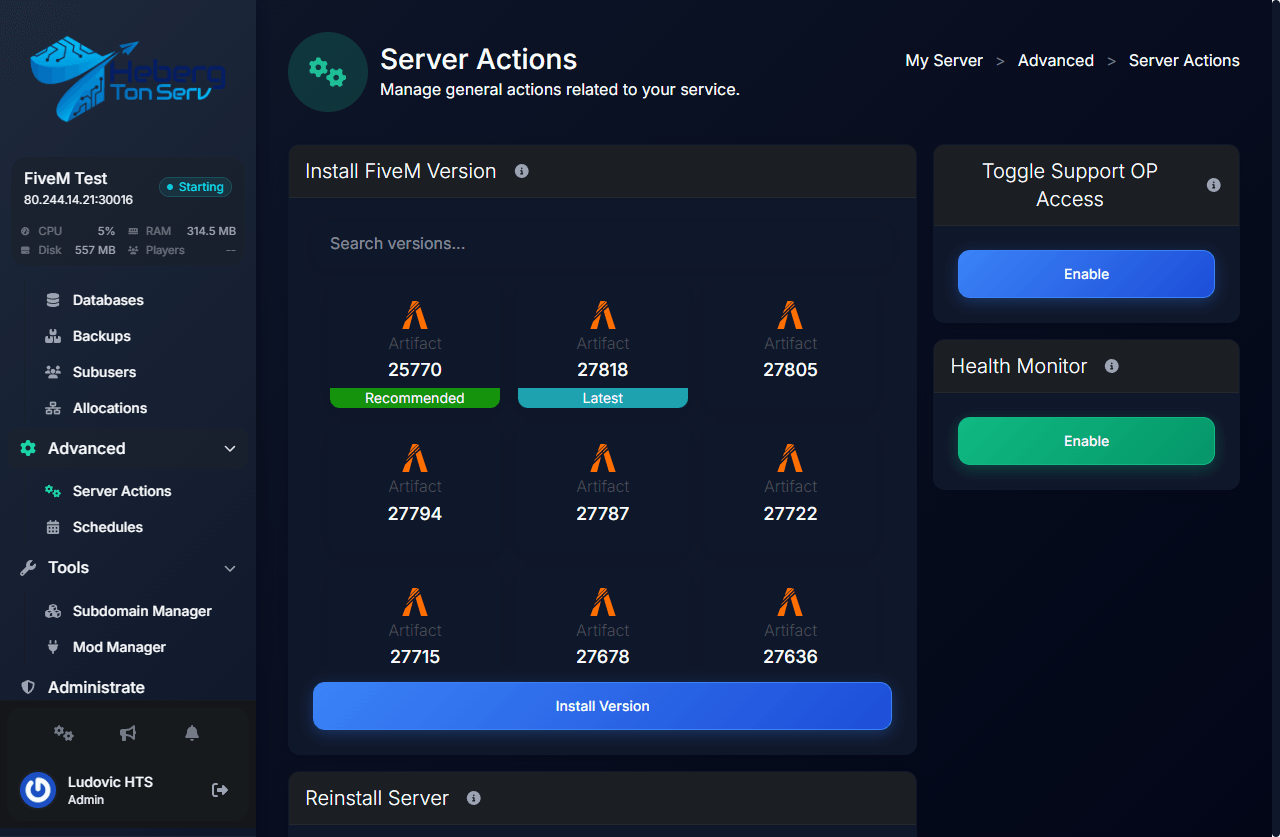1280x837 pixels.
Task: Click the Schedules calendar icon
Action: 53,527
